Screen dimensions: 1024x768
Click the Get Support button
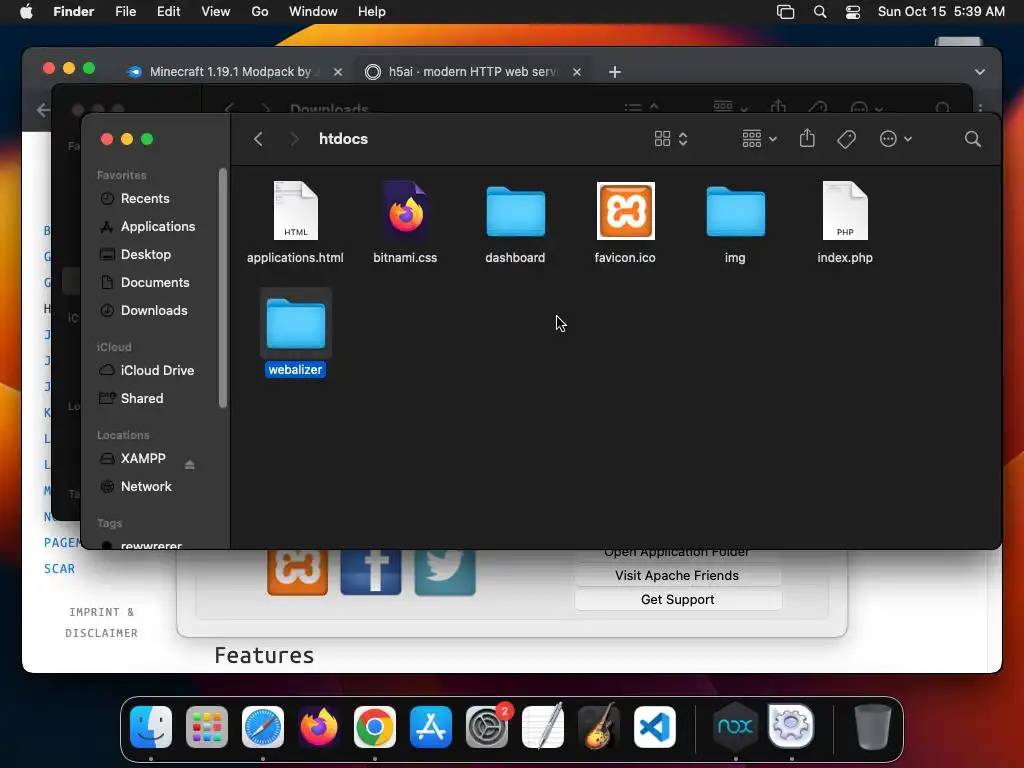tap(677, 600)
